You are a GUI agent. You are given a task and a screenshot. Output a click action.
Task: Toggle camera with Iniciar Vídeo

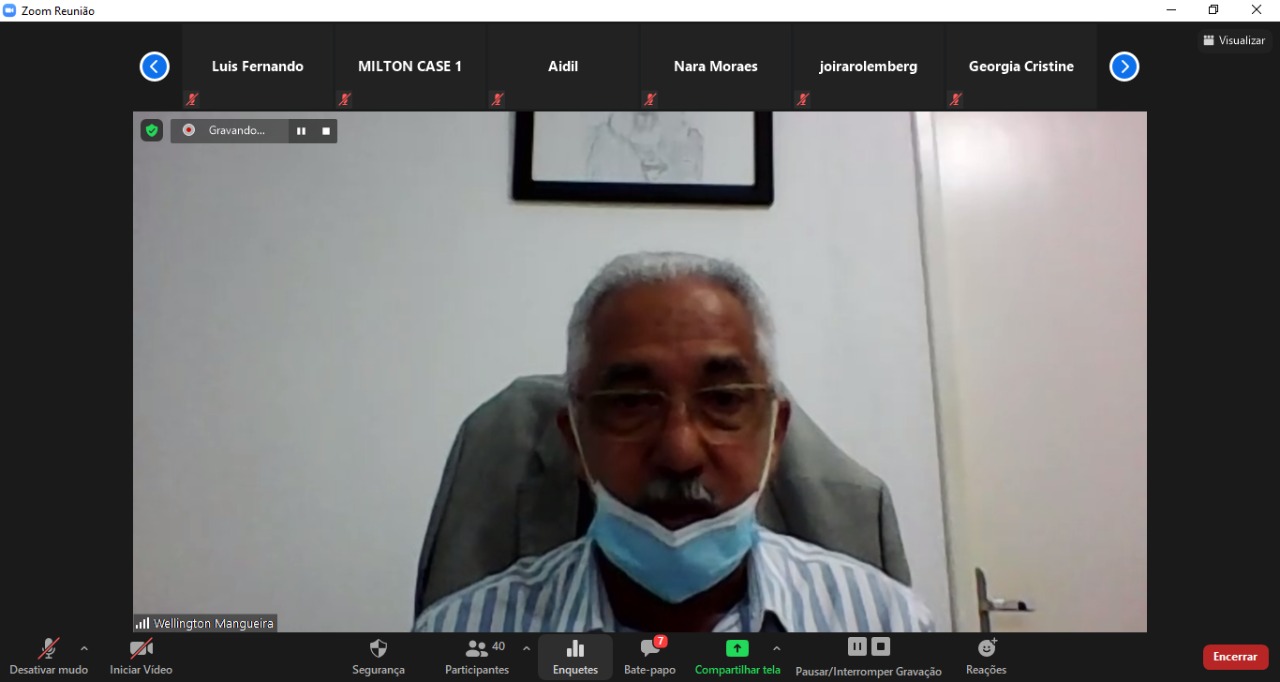click(141, 656)
